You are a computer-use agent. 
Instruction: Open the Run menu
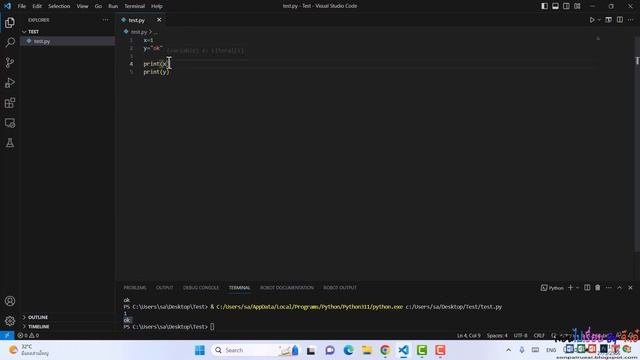click(x=113, y=6)
